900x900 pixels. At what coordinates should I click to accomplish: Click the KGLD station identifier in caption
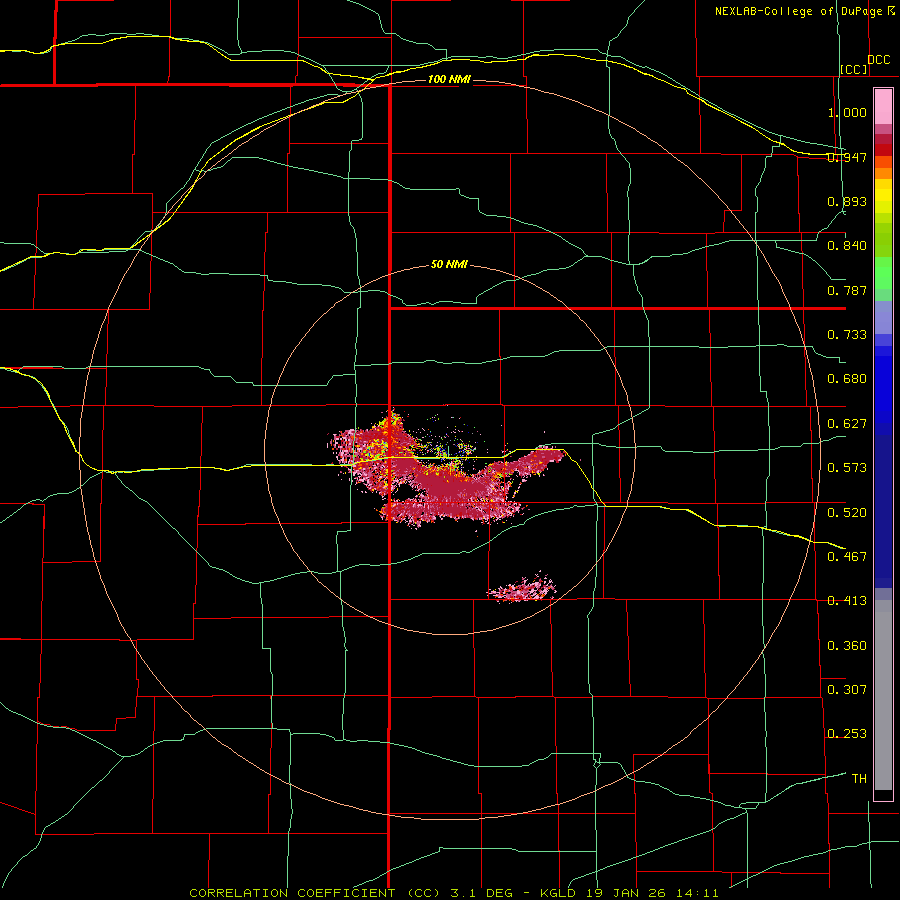[560, 893]
